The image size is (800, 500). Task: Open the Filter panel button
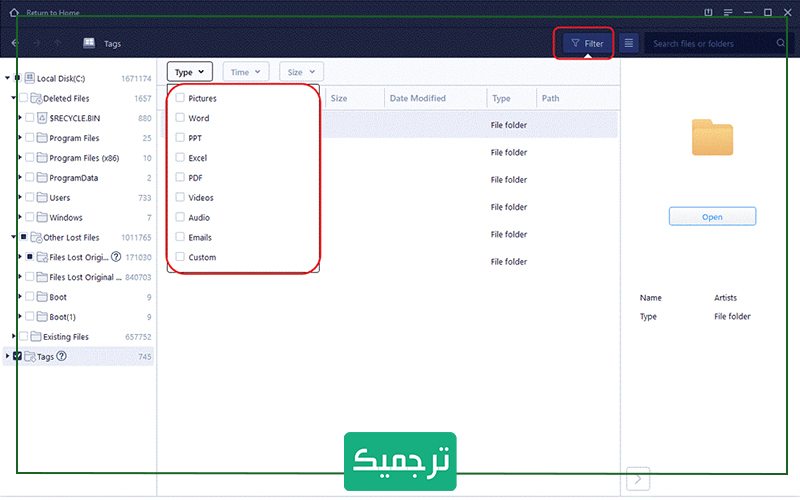(587, 43)
